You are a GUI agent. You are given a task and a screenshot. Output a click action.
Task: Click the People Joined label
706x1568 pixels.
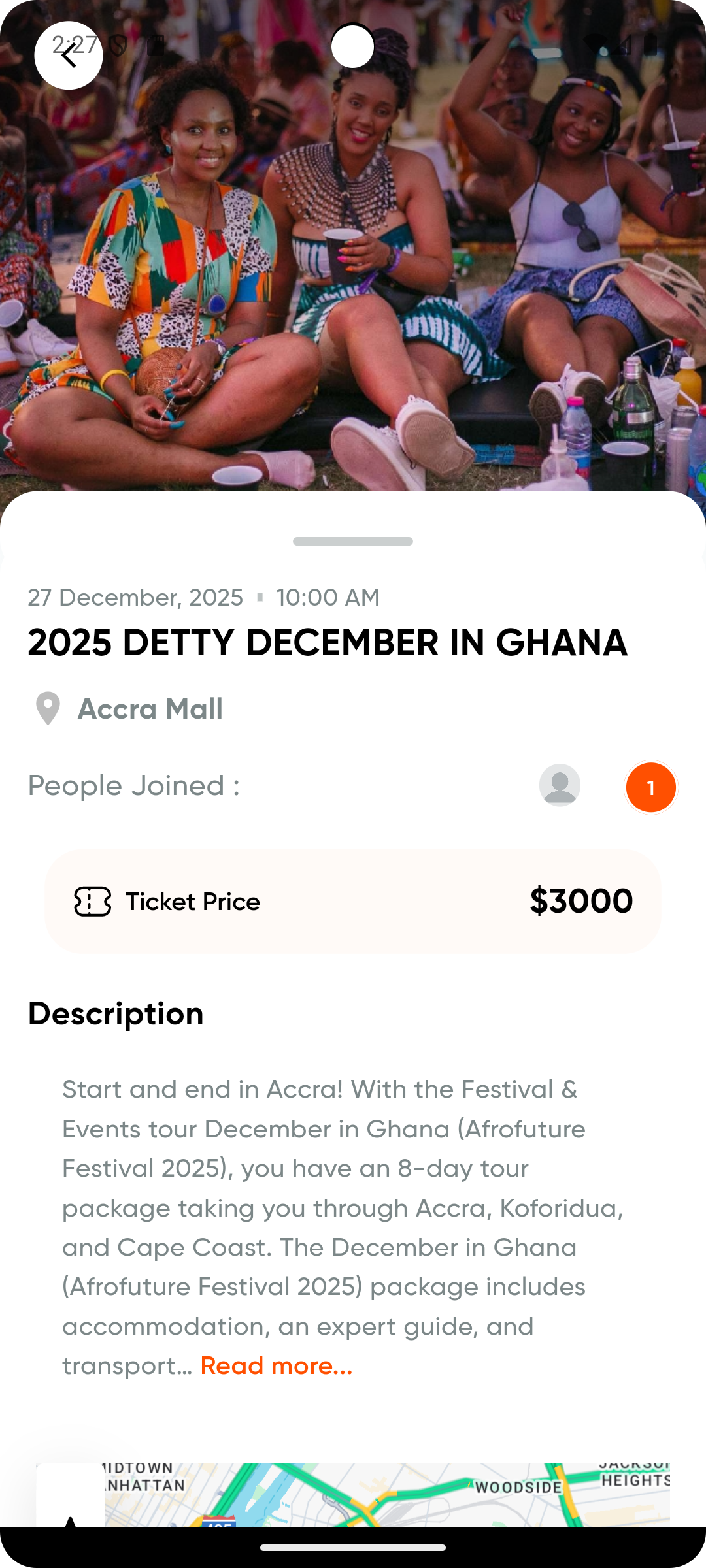click(134, 785)
